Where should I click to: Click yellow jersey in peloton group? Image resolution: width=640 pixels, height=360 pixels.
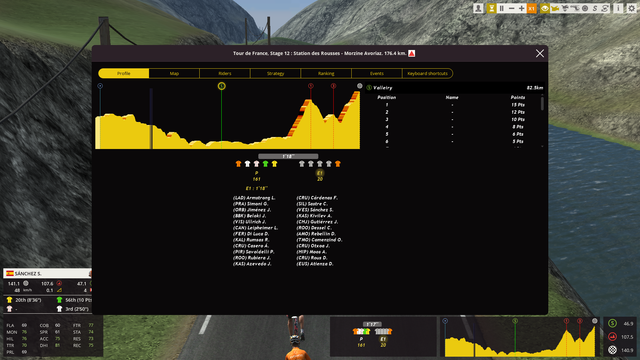pos(274,164)
